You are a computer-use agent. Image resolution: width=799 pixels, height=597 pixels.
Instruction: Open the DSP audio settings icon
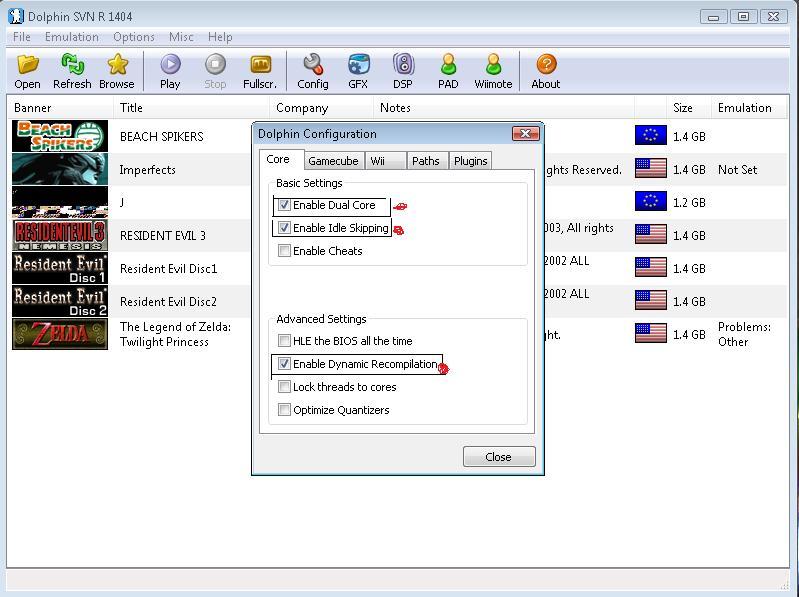[x=403, y=64]
